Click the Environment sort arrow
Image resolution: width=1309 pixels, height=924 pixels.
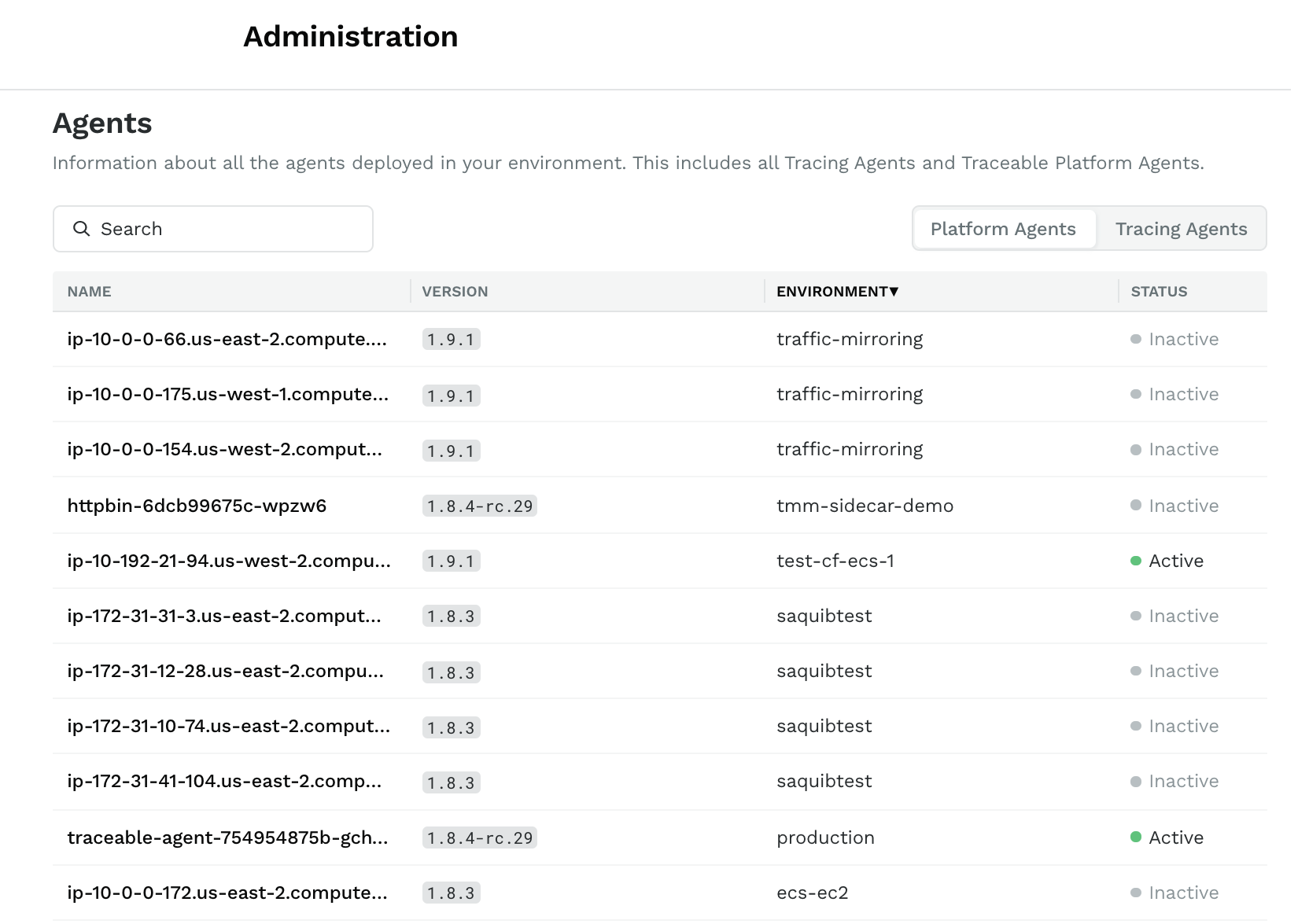pos(894,292)
